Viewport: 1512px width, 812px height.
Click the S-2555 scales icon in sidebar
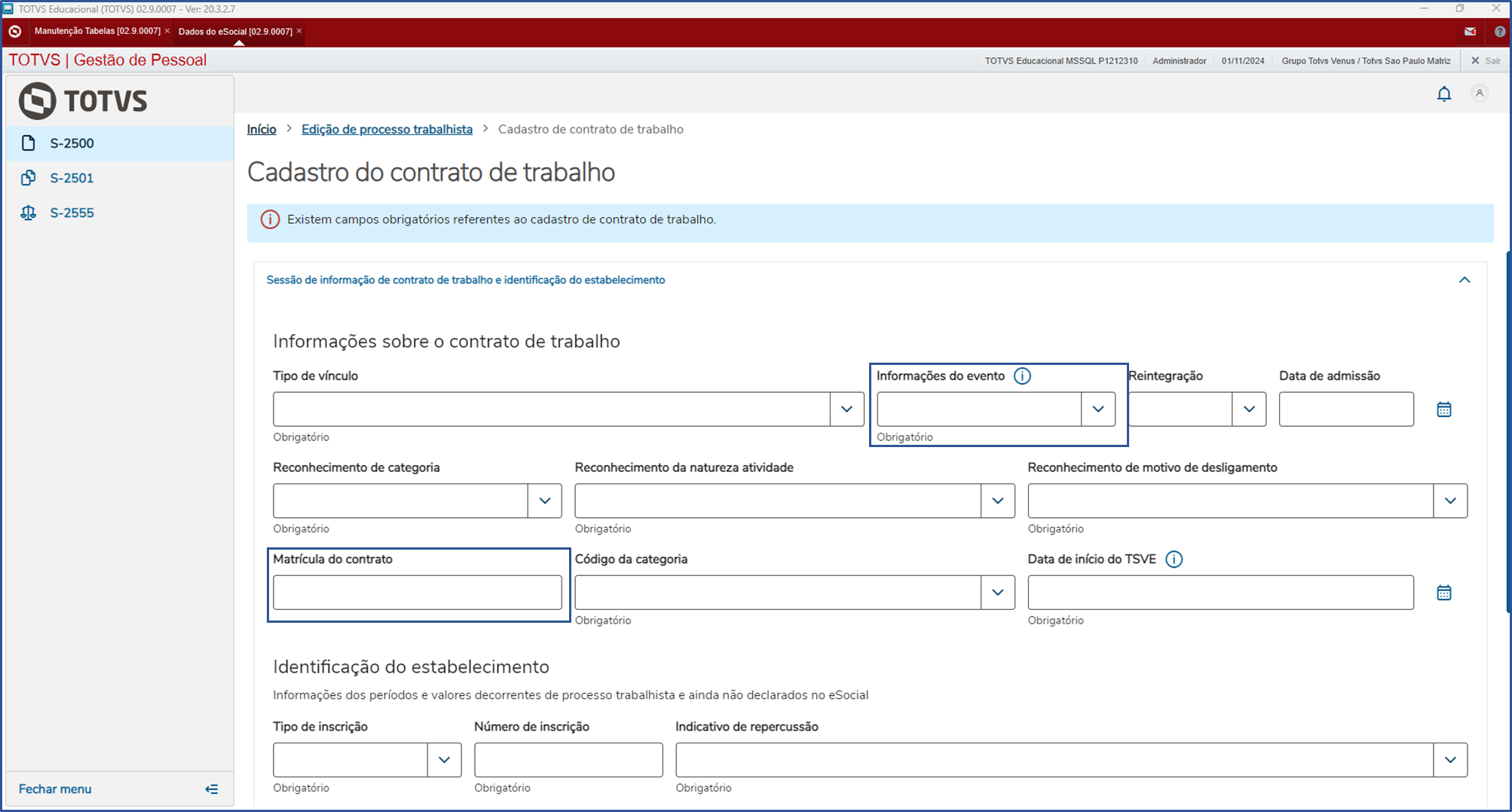pyautogui.click(x=29, y=213)
